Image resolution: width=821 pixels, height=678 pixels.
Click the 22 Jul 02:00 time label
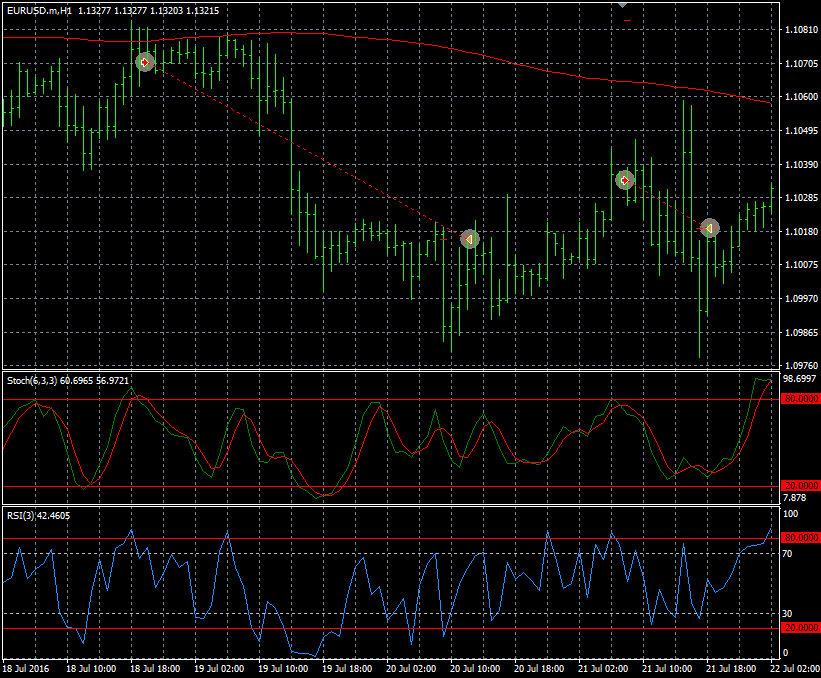pos(795,669)
